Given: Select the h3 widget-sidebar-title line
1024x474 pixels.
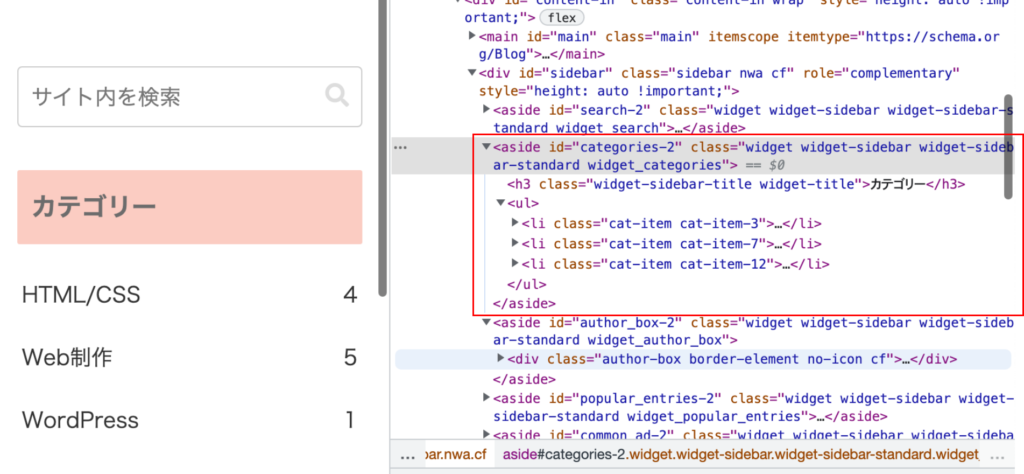Looking at the screenshot, I should (x=736, y=184).
